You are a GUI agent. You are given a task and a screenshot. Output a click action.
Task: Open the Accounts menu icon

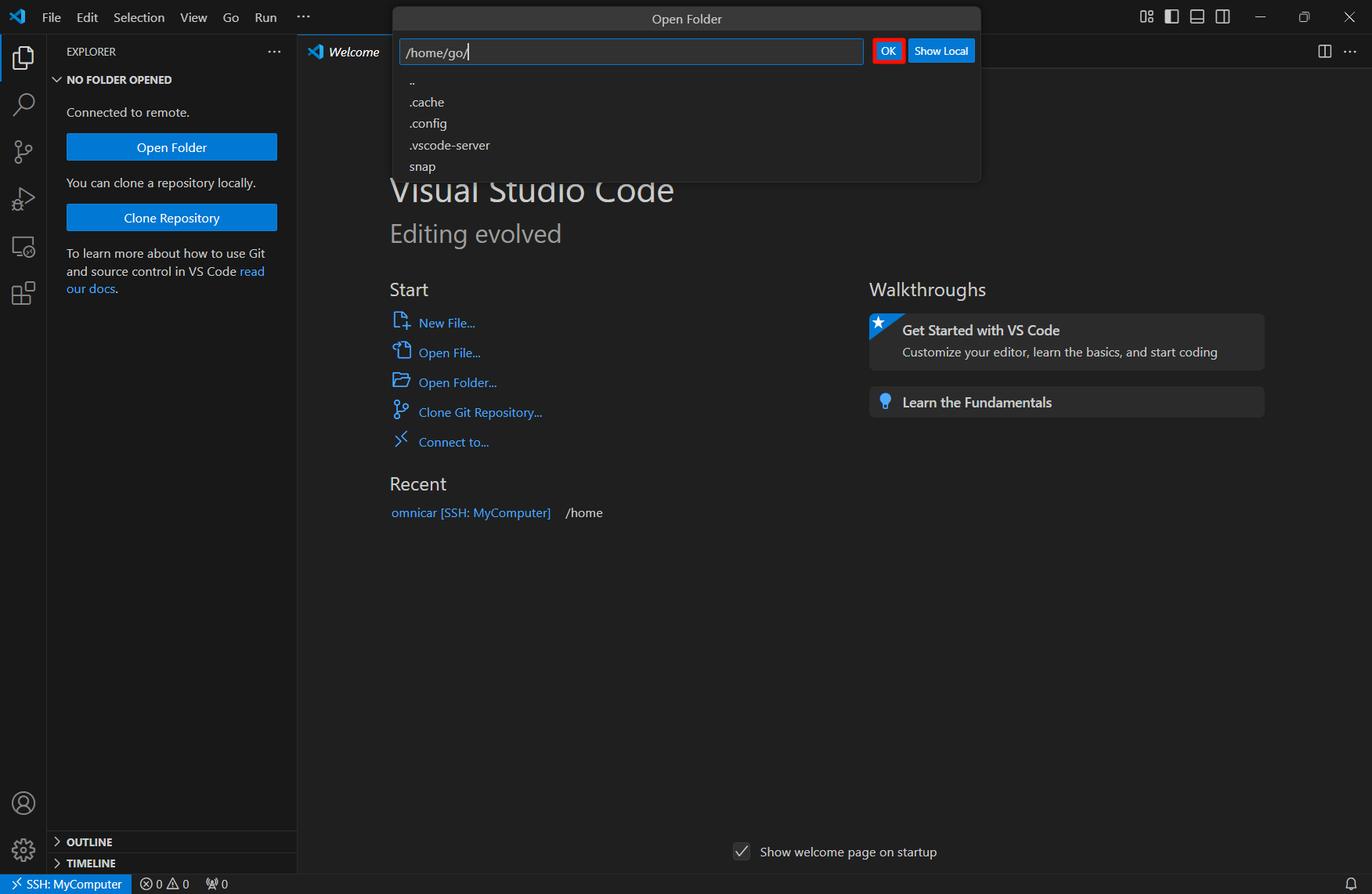coord(23,803)
